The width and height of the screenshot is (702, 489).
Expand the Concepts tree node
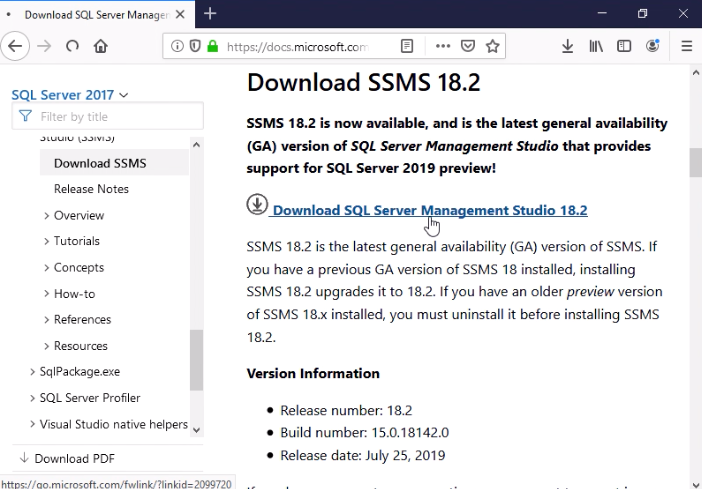pos(47,268)
